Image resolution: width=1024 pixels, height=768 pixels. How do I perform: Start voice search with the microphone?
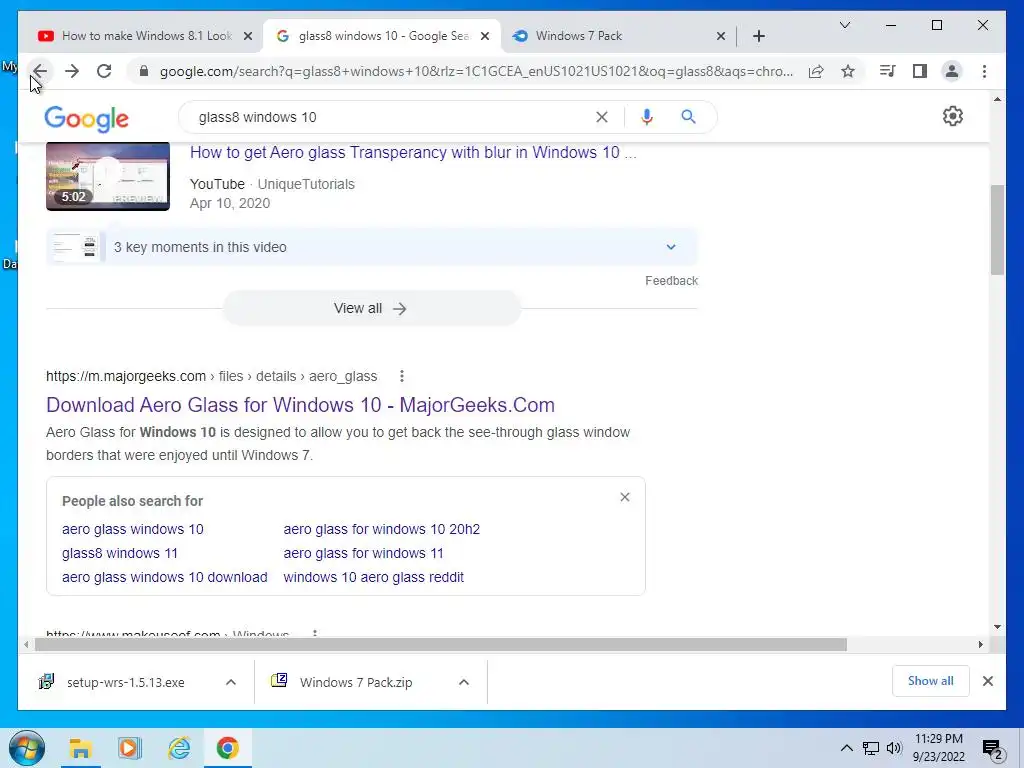pos(647,117)
